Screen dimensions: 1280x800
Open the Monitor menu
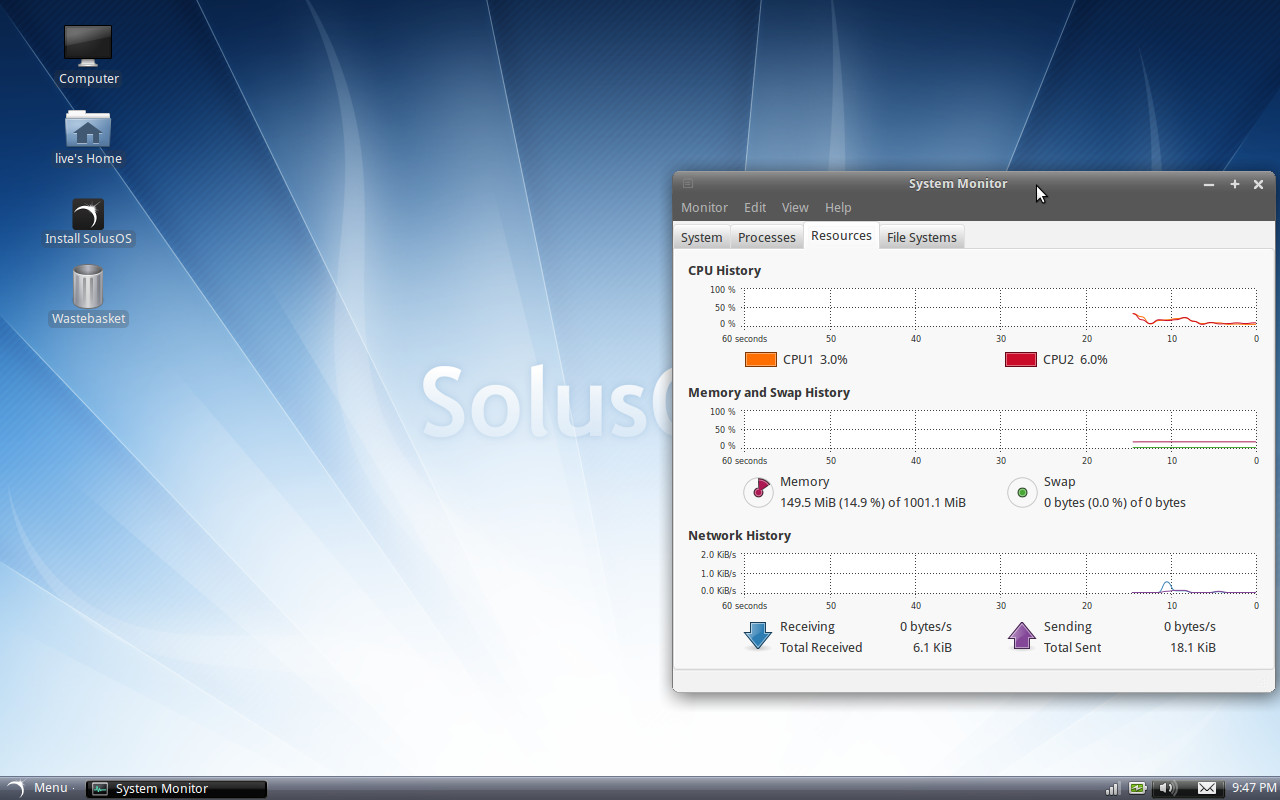coord(704,207)
